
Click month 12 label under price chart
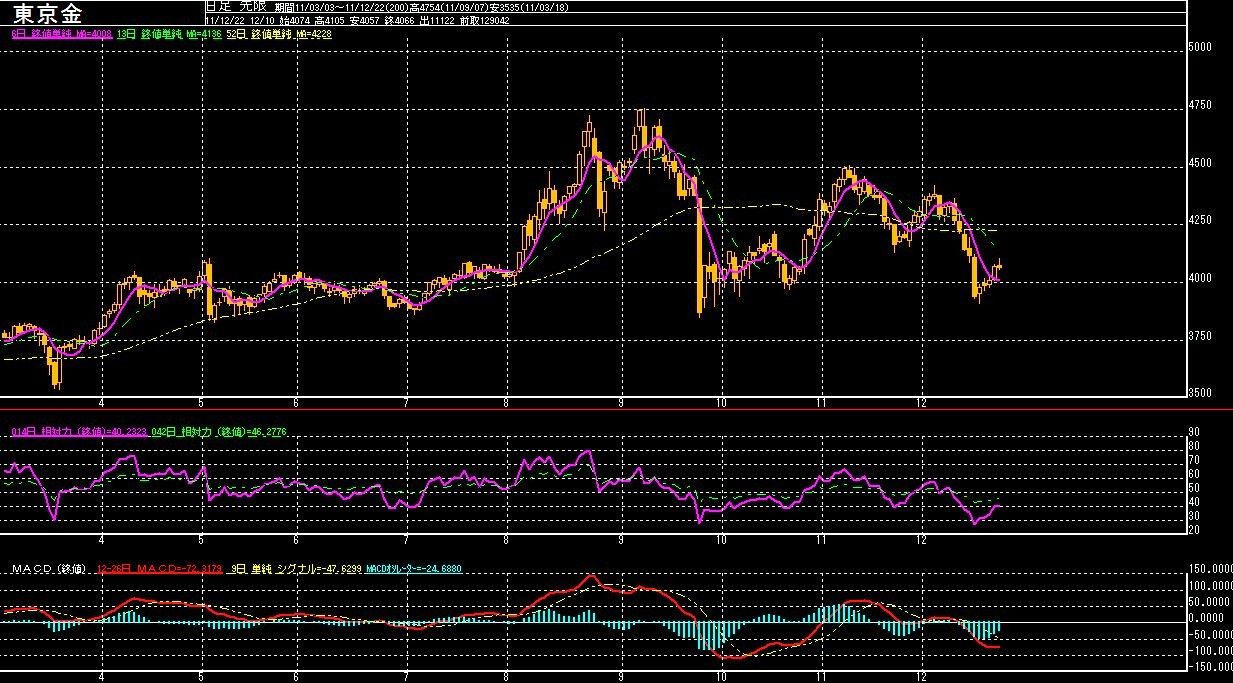922,402
